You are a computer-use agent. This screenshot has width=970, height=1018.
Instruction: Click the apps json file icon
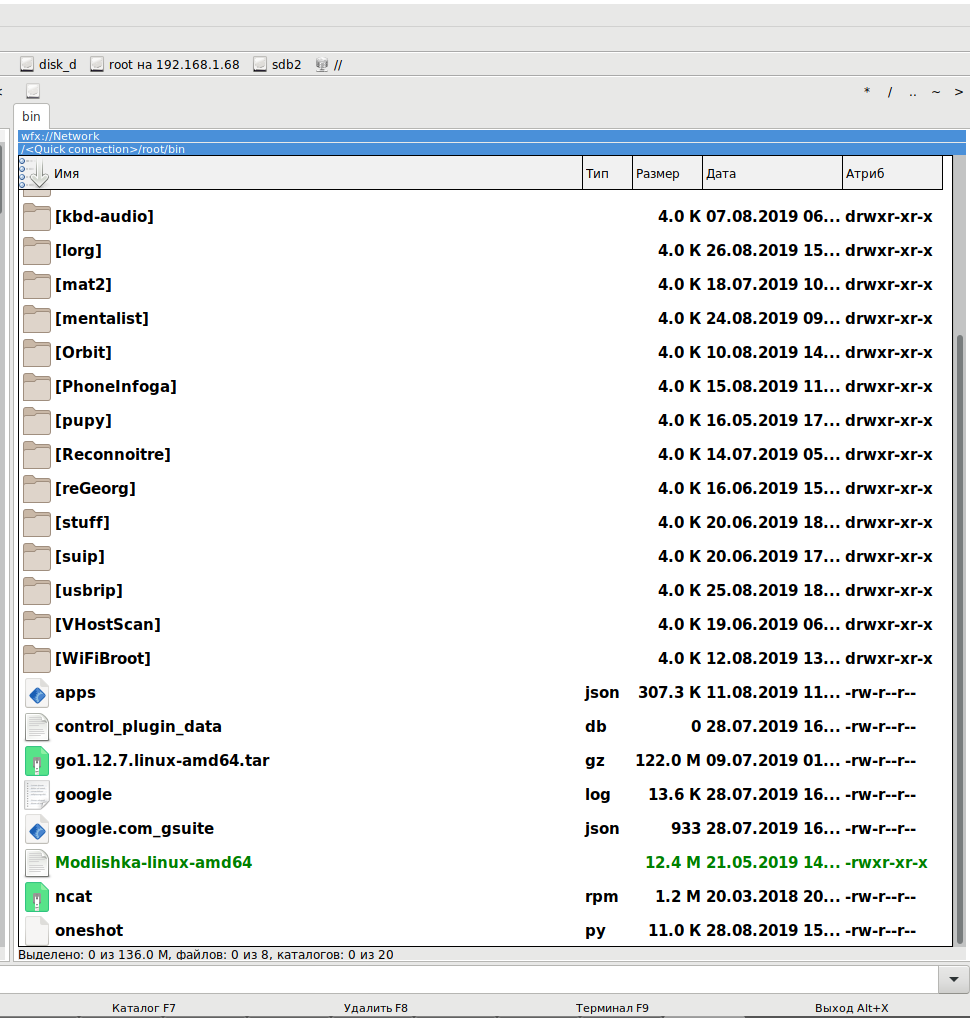[x=37, y=693]
